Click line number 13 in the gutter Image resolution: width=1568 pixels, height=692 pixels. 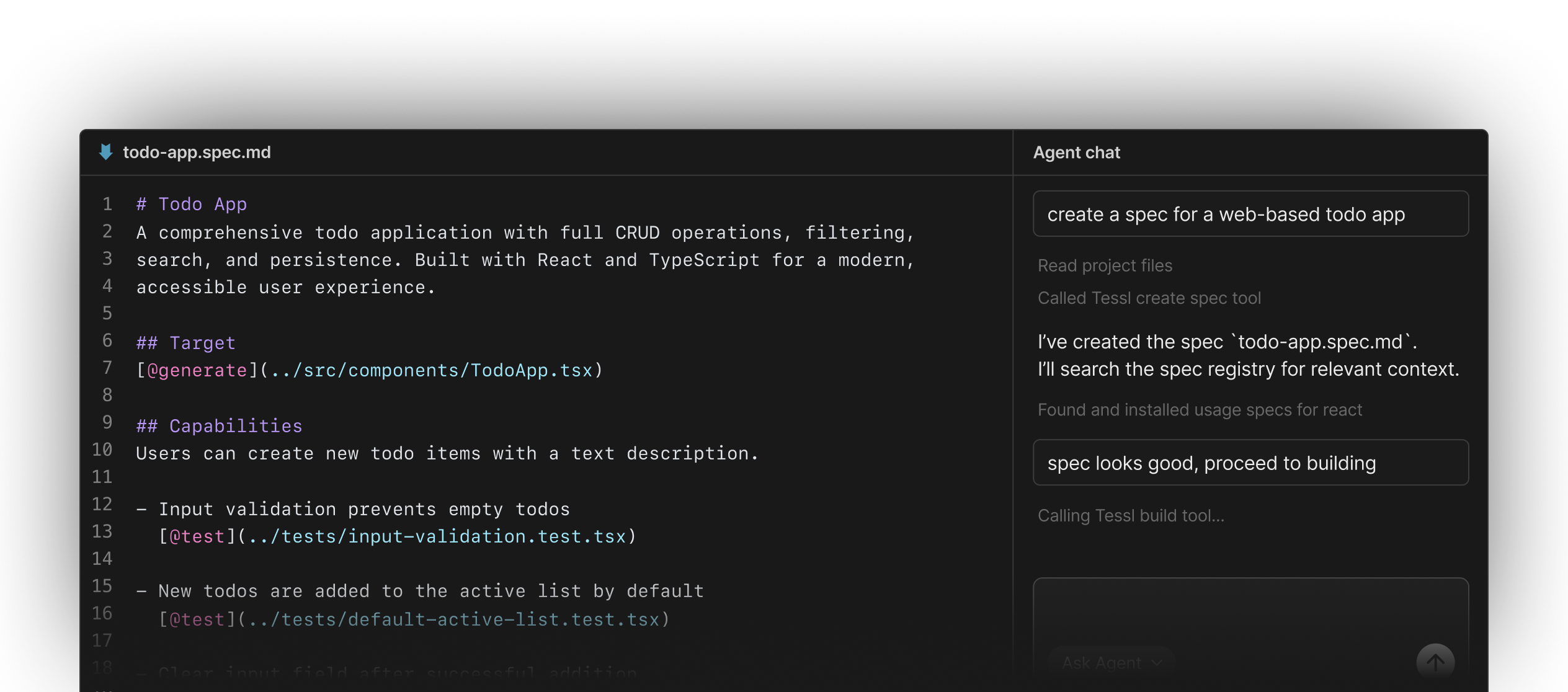(102, 531)
